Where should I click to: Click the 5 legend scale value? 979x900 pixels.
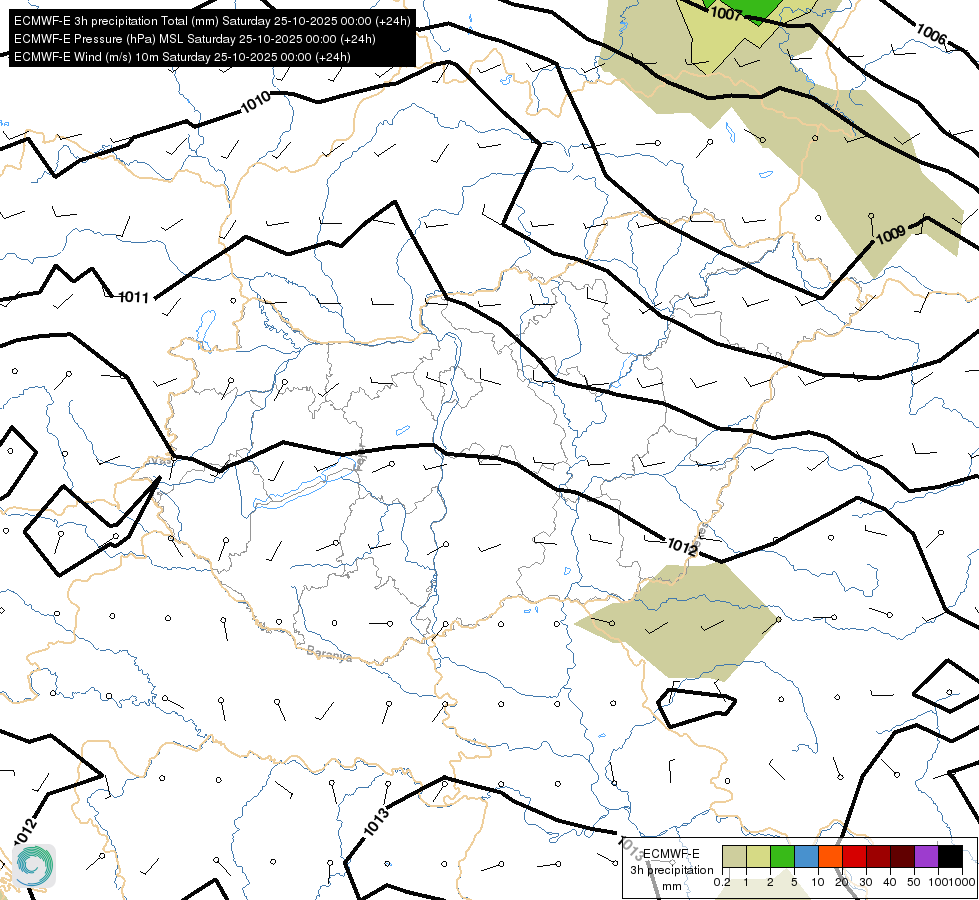794,882
